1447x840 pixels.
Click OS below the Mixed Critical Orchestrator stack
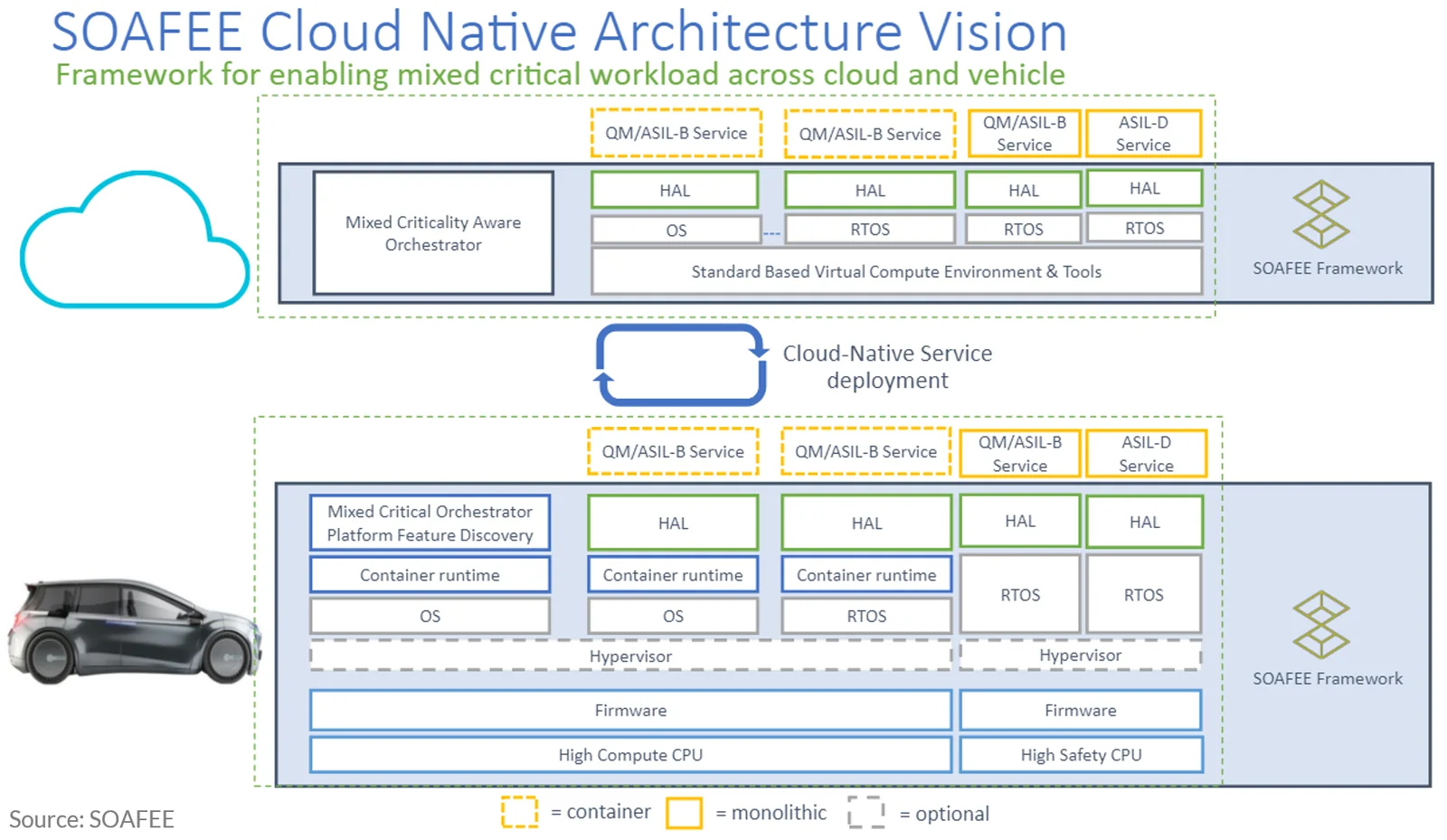[x=430, y=616]
